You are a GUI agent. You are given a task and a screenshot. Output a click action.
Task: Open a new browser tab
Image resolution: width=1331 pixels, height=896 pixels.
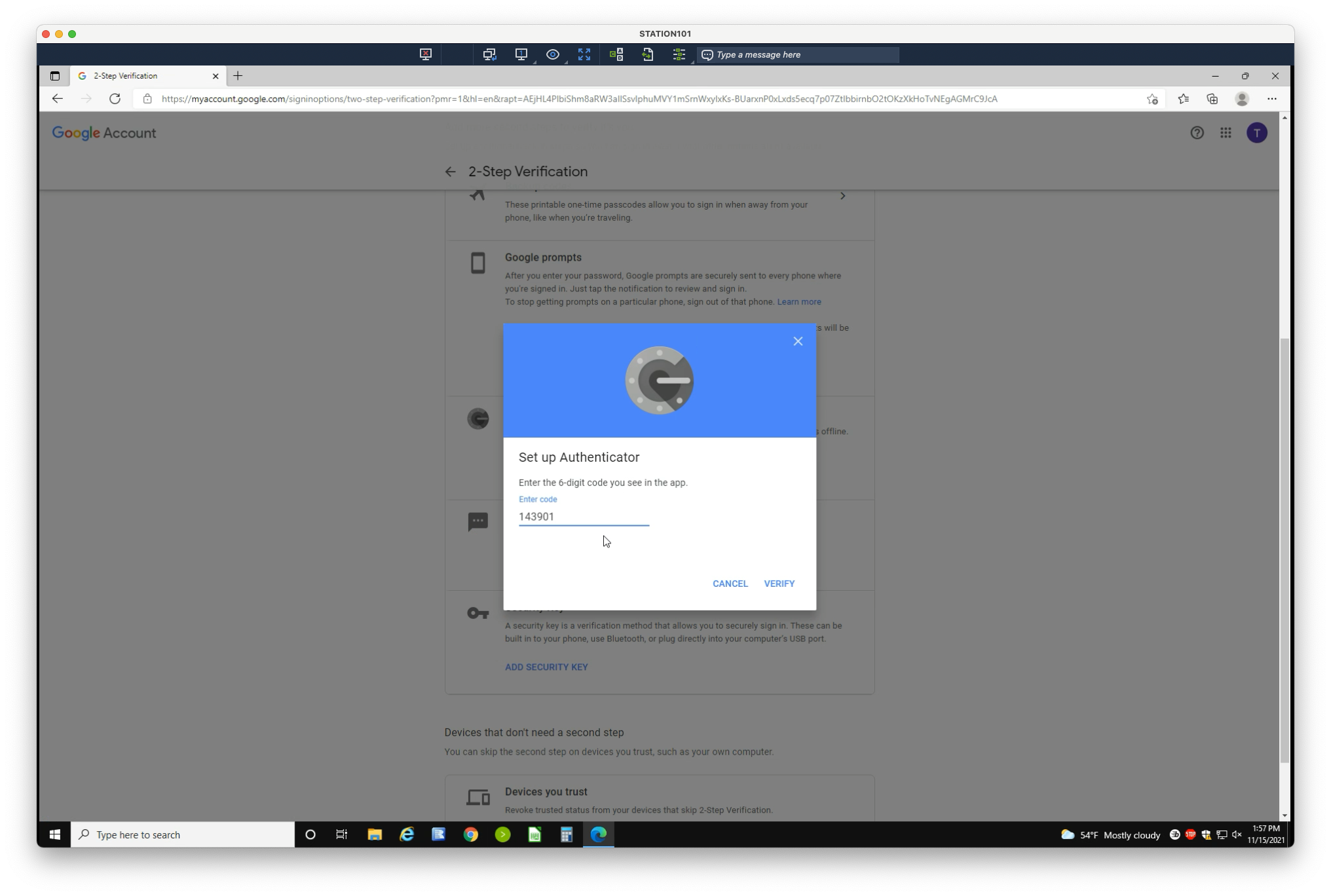pyautogui.click(x=238, y=76)
